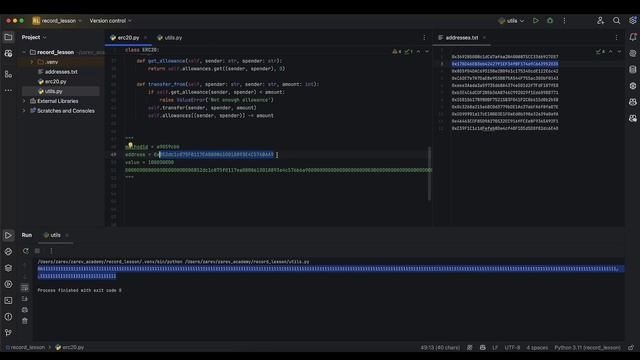Open the Python Console tool window
640x360 pixels.
[x=8, y=252]
